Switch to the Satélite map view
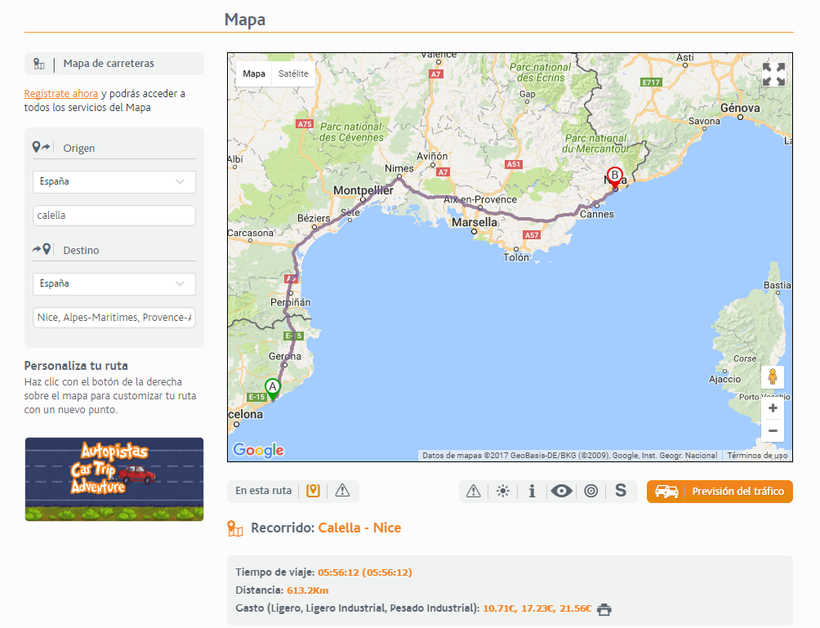Viewport: 820px width, 628px height. click(293, 74)
